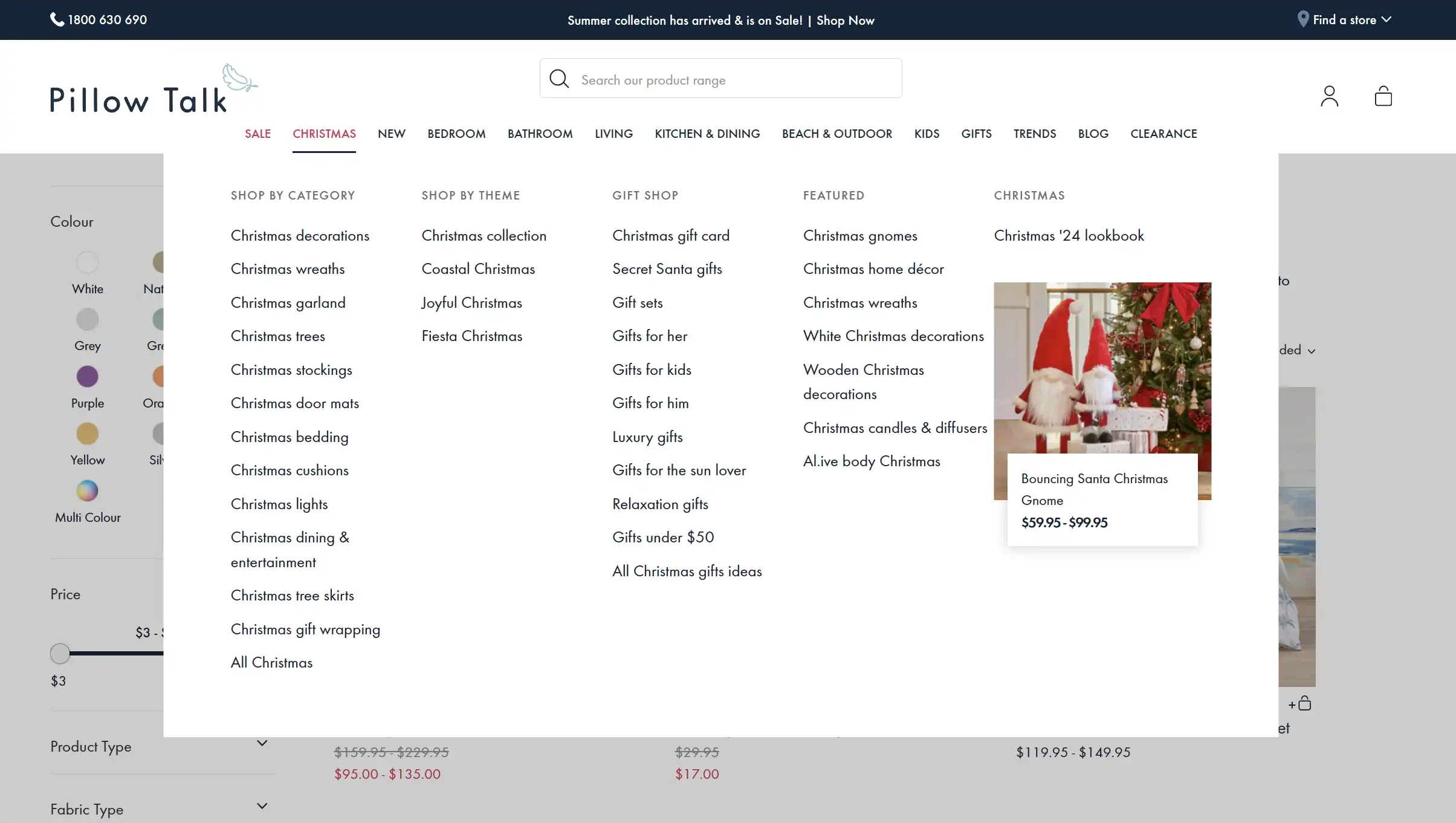Open Christmas cushions link
1456x823 pixels.
[290, 470]
